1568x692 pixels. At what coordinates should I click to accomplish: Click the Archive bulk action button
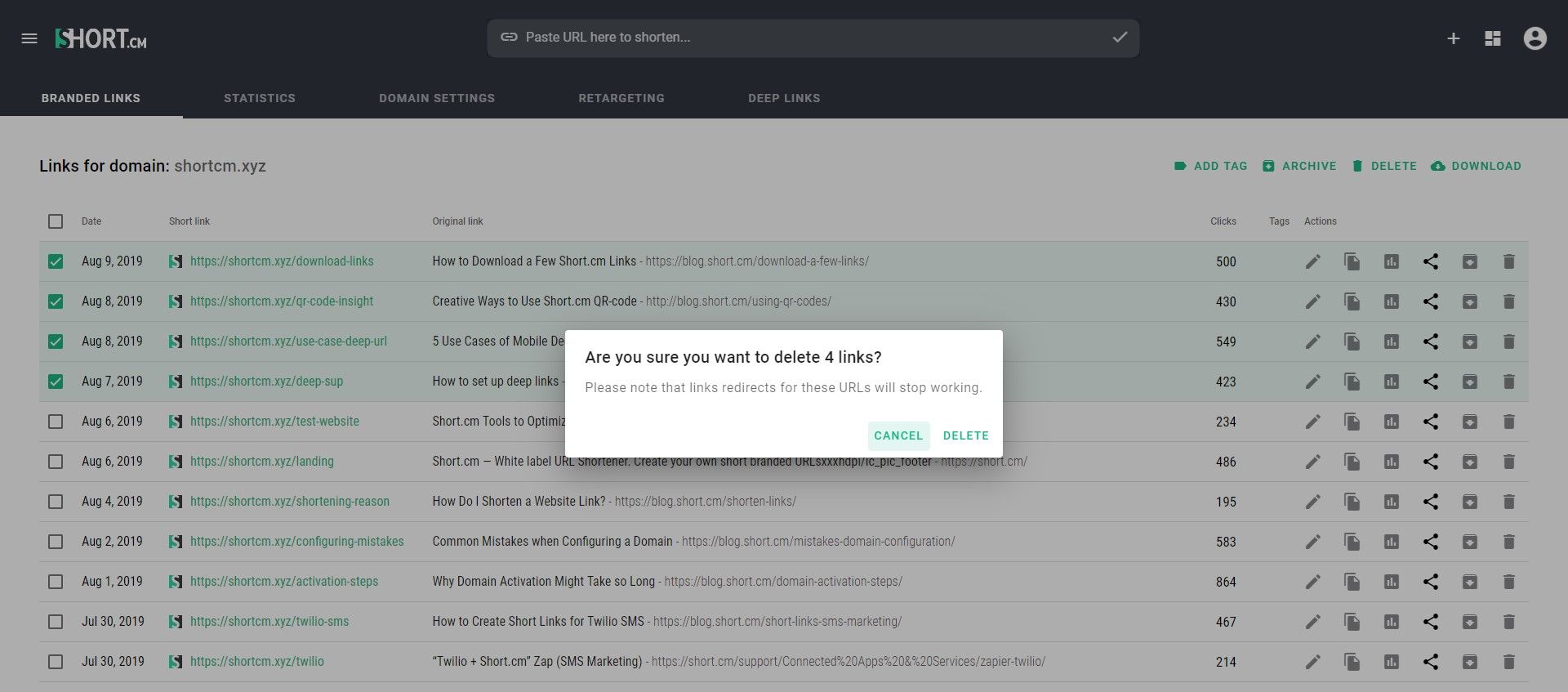(1299, 166)
